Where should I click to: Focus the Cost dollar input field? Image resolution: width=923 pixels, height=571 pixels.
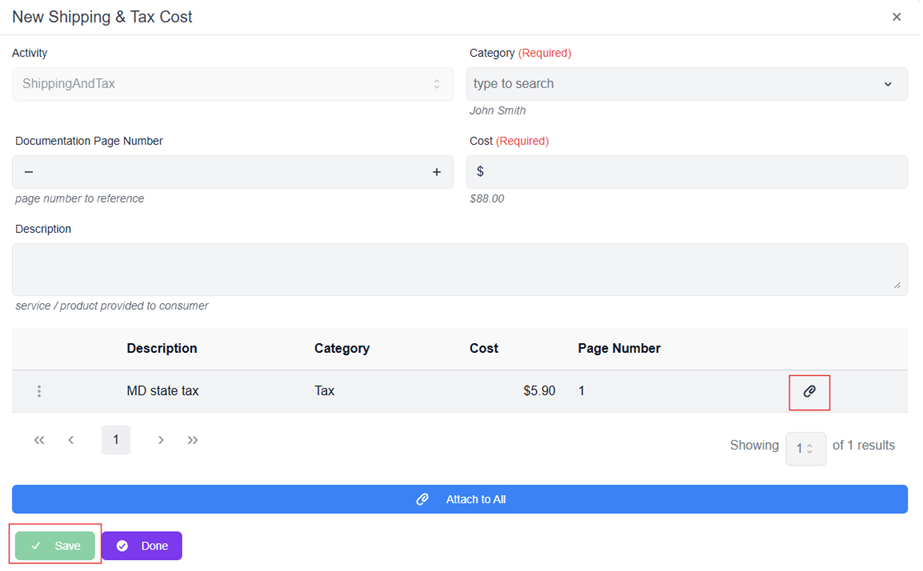[686, 172]
